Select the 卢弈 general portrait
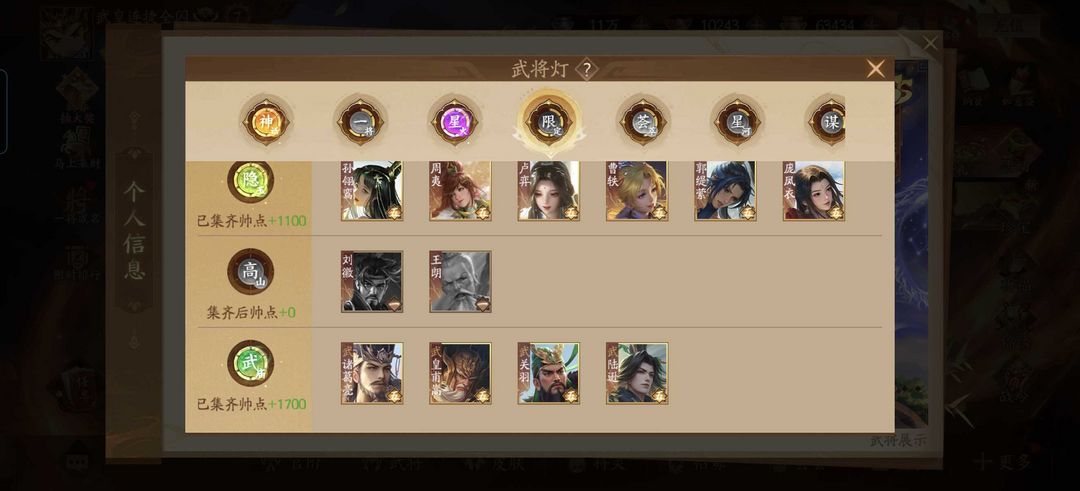 pos(548,191)
